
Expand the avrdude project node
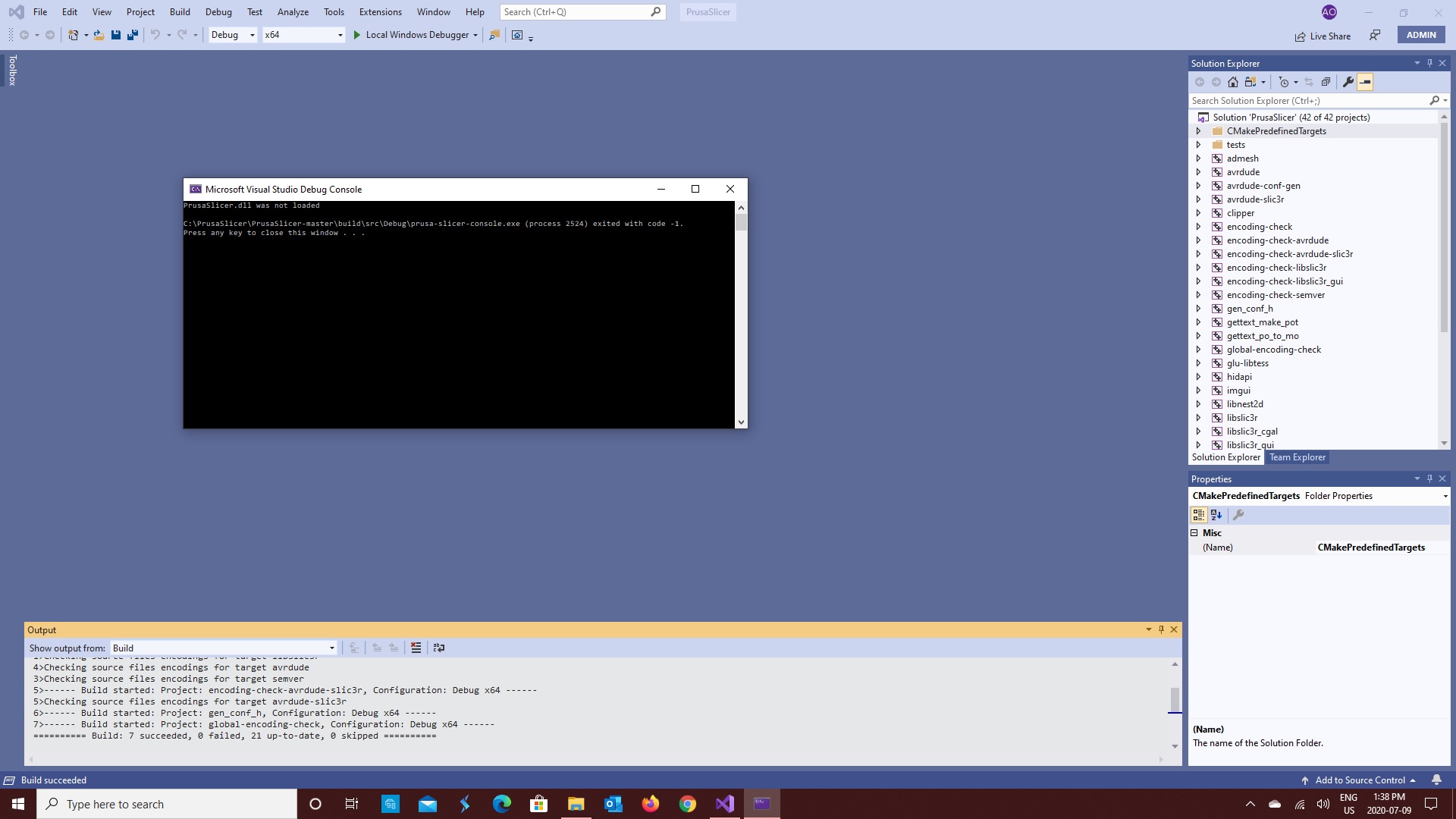(x=1198, y=172)
